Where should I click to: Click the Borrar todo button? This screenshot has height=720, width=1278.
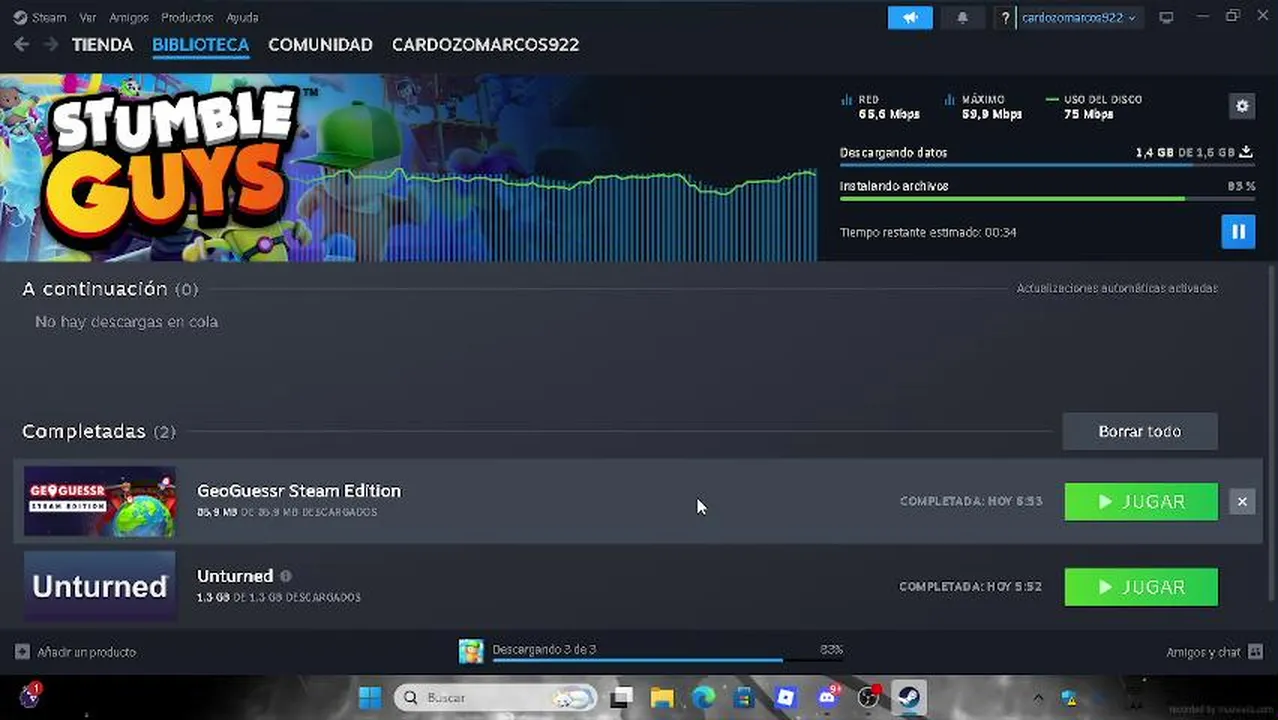[x=1140, y=431]
